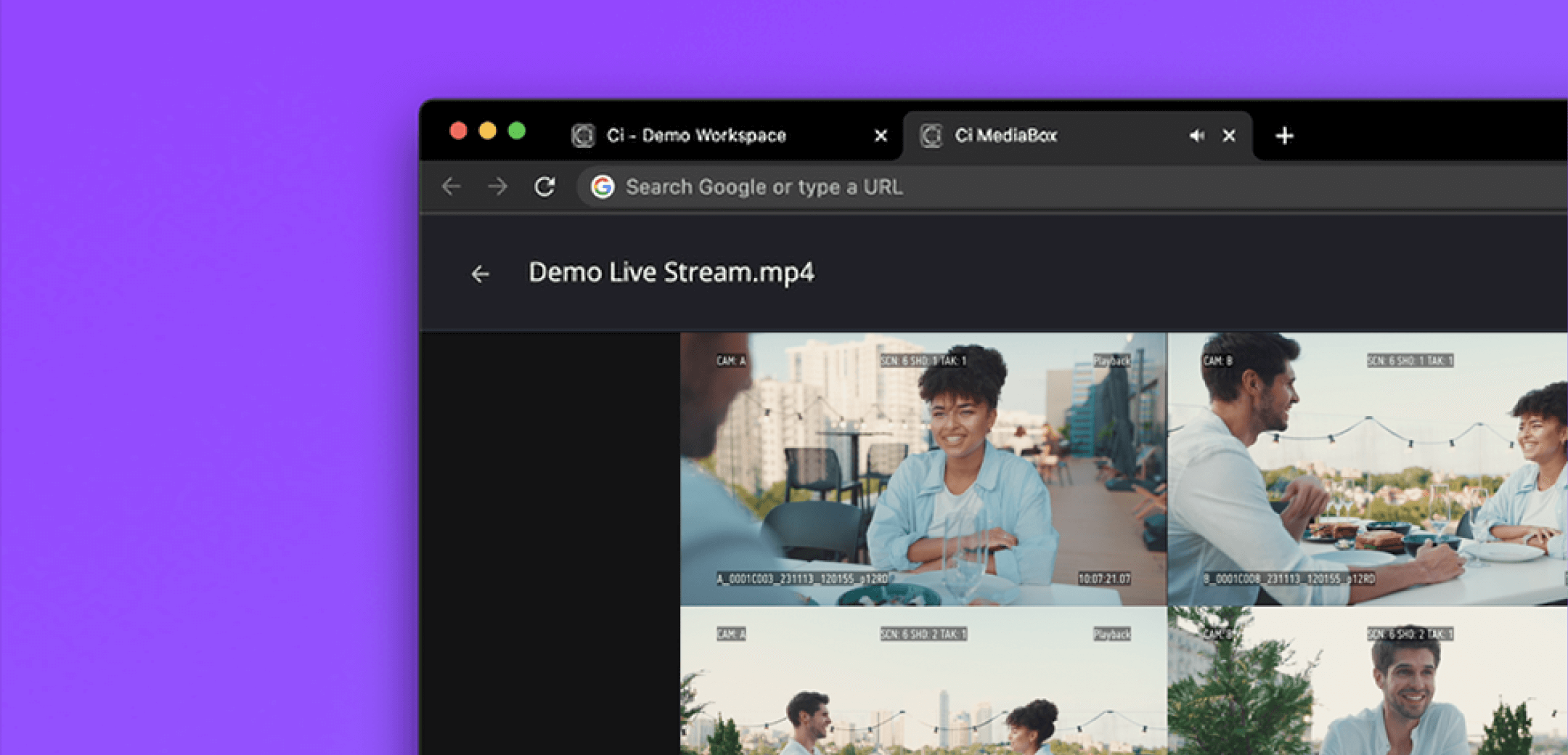The height and width of the screenshot is (755, 1568).
Task: Mute the Ci MediaBox tab audio
Action: click(1196, 136)
